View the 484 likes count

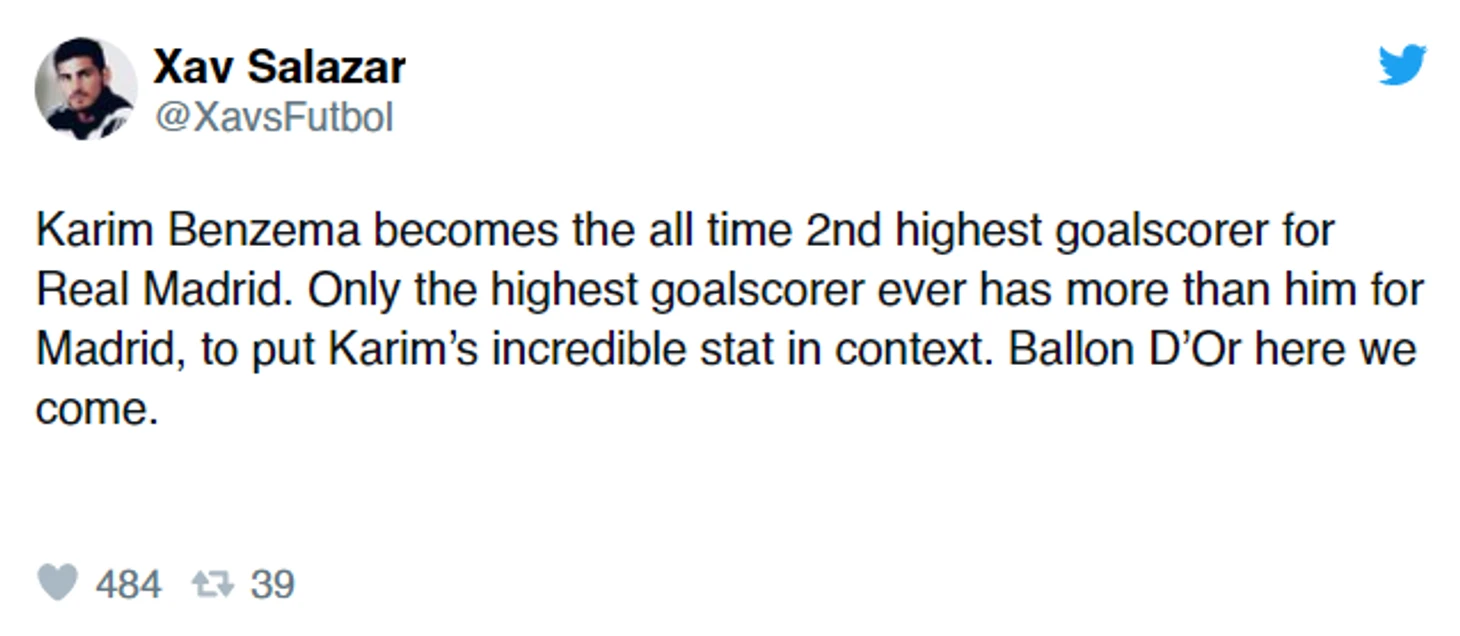pos(128,584)
